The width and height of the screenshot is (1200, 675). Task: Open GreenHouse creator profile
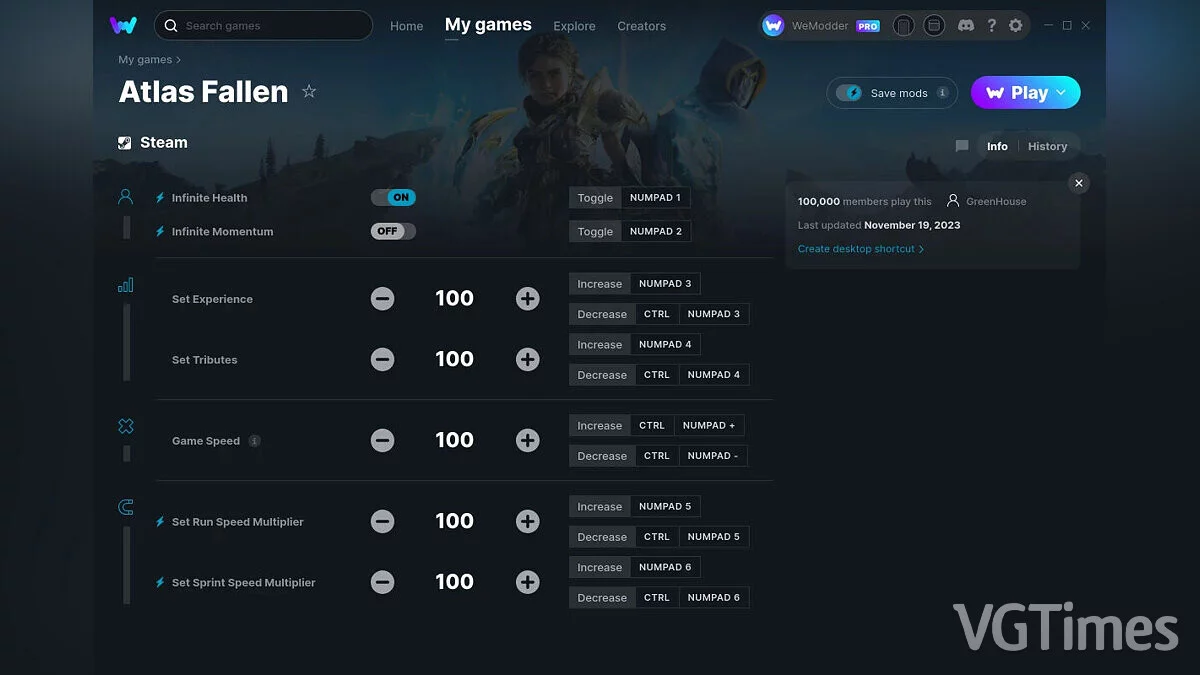pos(987,201)
